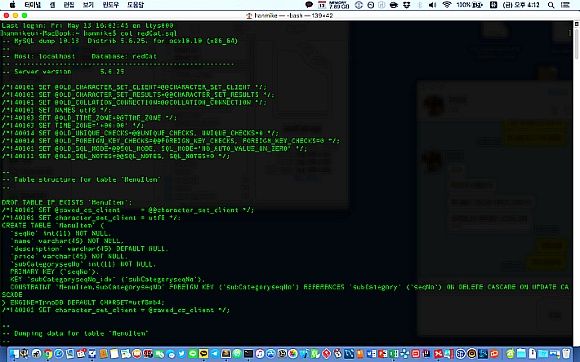Open the 윈도우 (Window) menu
The width and height of the screenshot is (580, 362).
pos(111,5)
